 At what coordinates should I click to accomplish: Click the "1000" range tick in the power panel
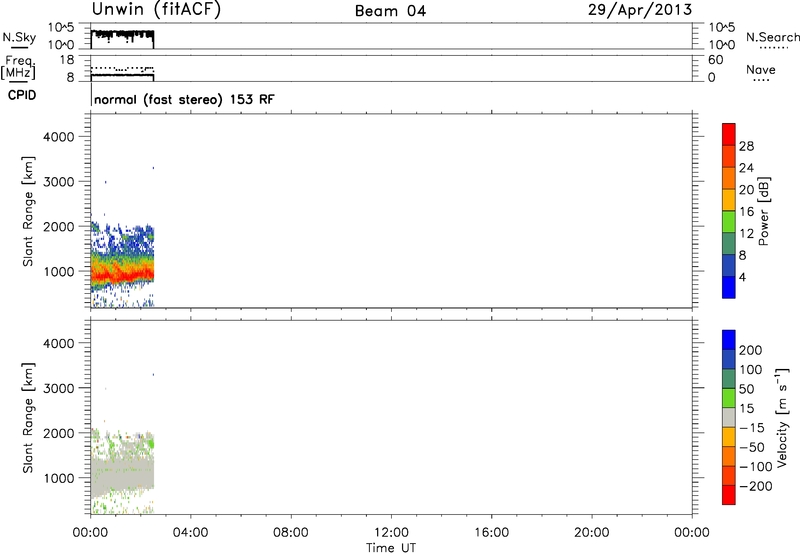point(59,271)
